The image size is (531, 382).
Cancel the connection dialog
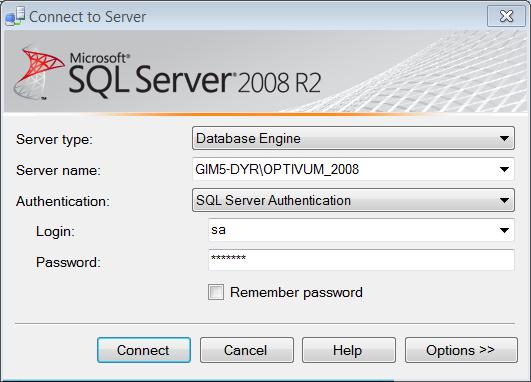[x=247, y=350]
